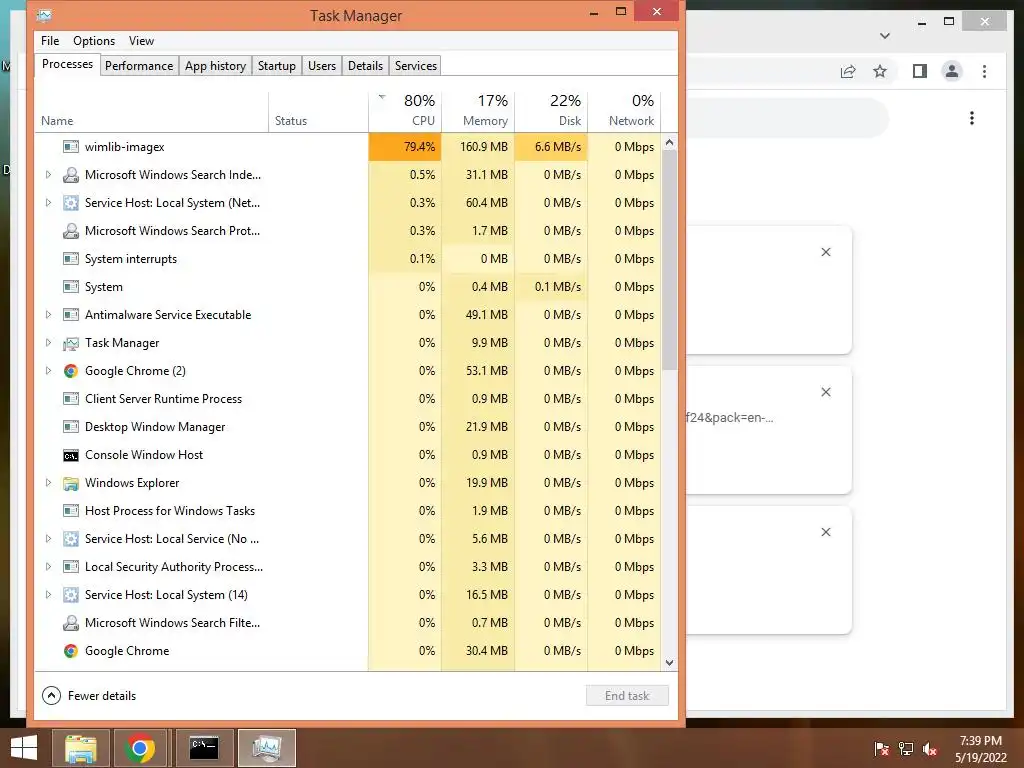This screenshot has width=1024, height=768.
Task: Open the View menu
Action: tap(141, 40)
